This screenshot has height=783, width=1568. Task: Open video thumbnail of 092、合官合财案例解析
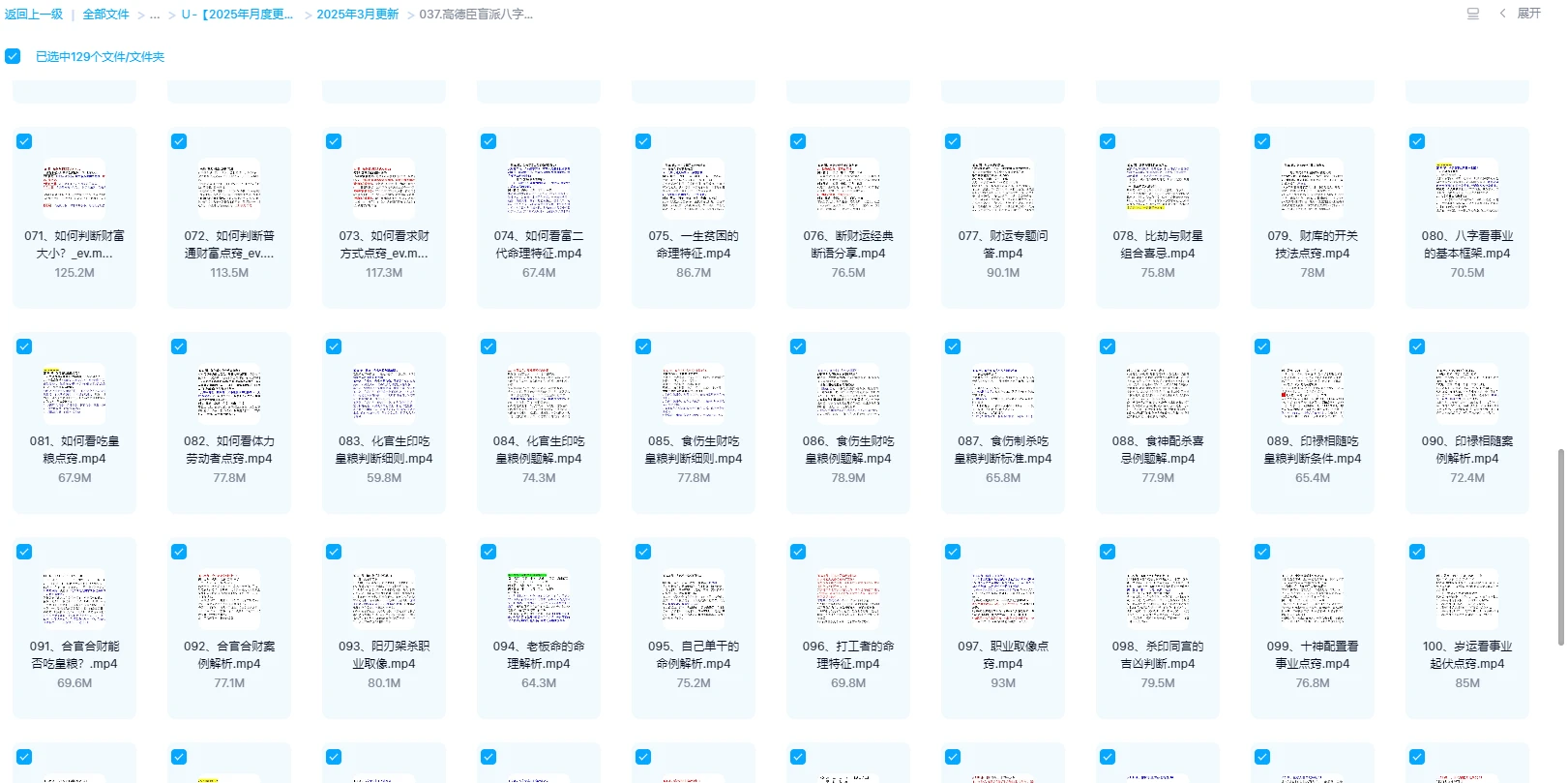[229, 597]
